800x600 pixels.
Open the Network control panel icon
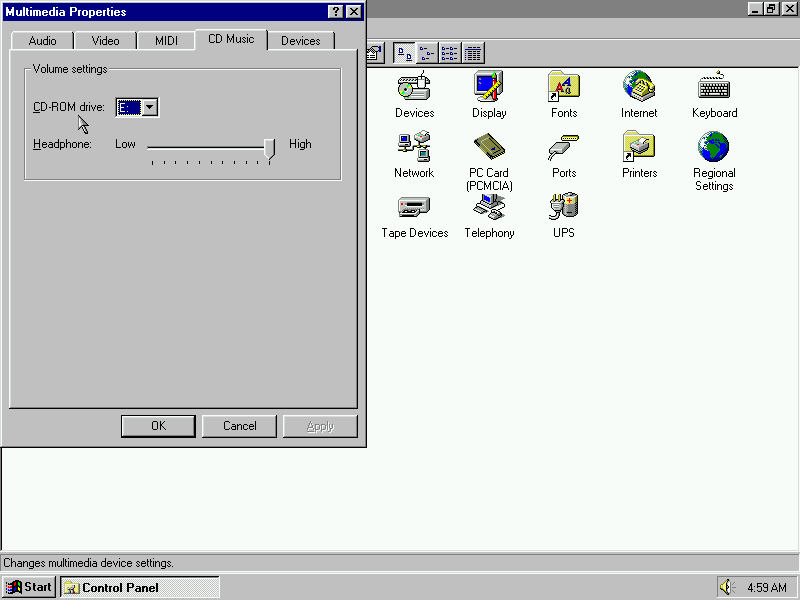pos(414,148)
